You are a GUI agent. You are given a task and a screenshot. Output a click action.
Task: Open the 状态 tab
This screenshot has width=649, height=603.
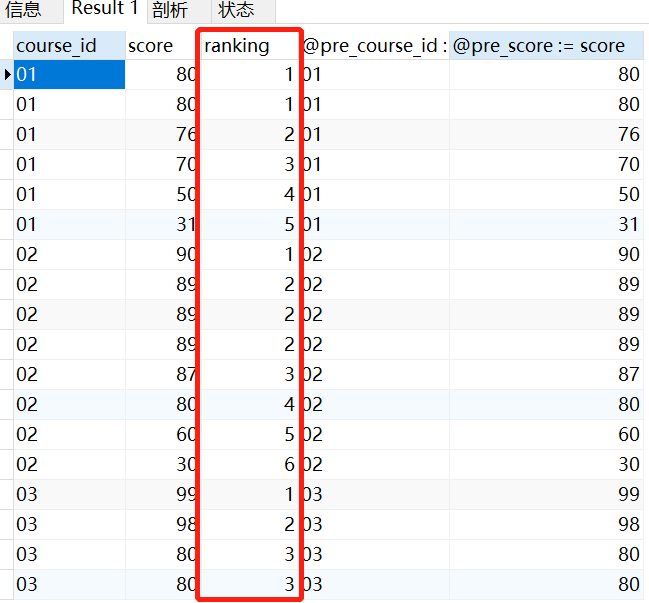(243, 10)
